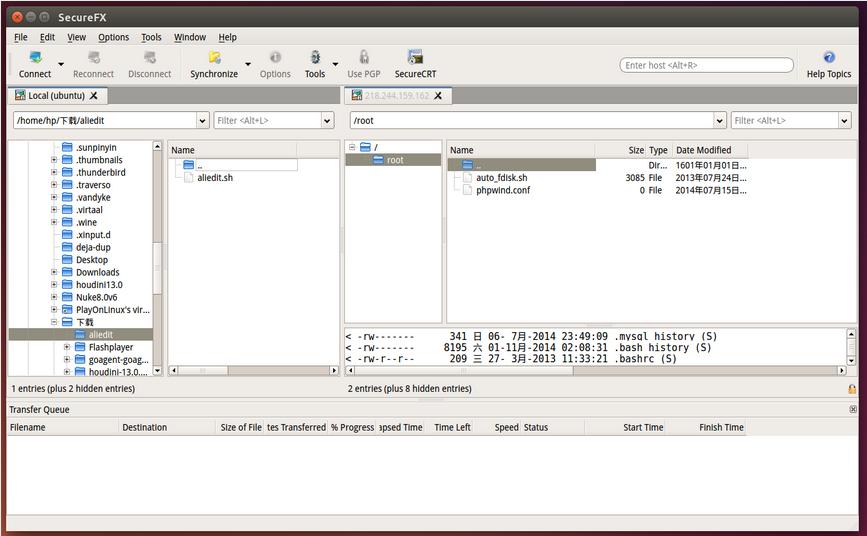Screen dimensions: 867x536
Task: Open the Window menu
Action: tap(190, 37)
